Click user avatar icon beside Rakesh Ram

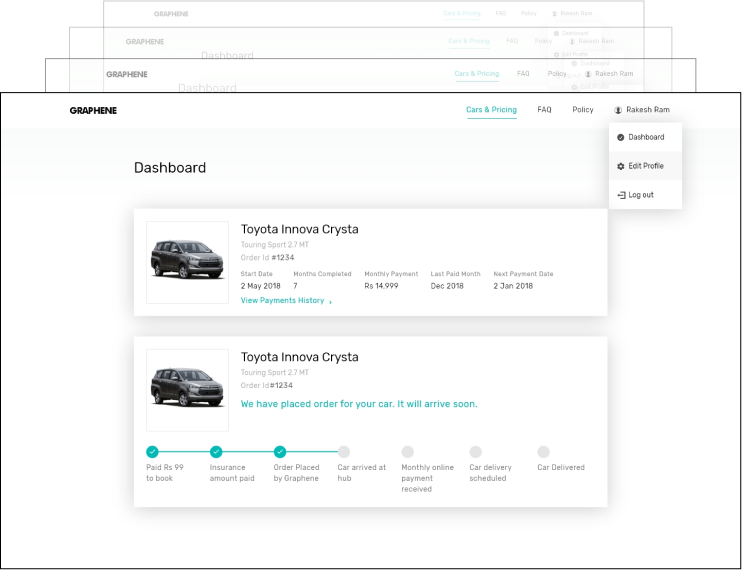[x=618, y=110]
